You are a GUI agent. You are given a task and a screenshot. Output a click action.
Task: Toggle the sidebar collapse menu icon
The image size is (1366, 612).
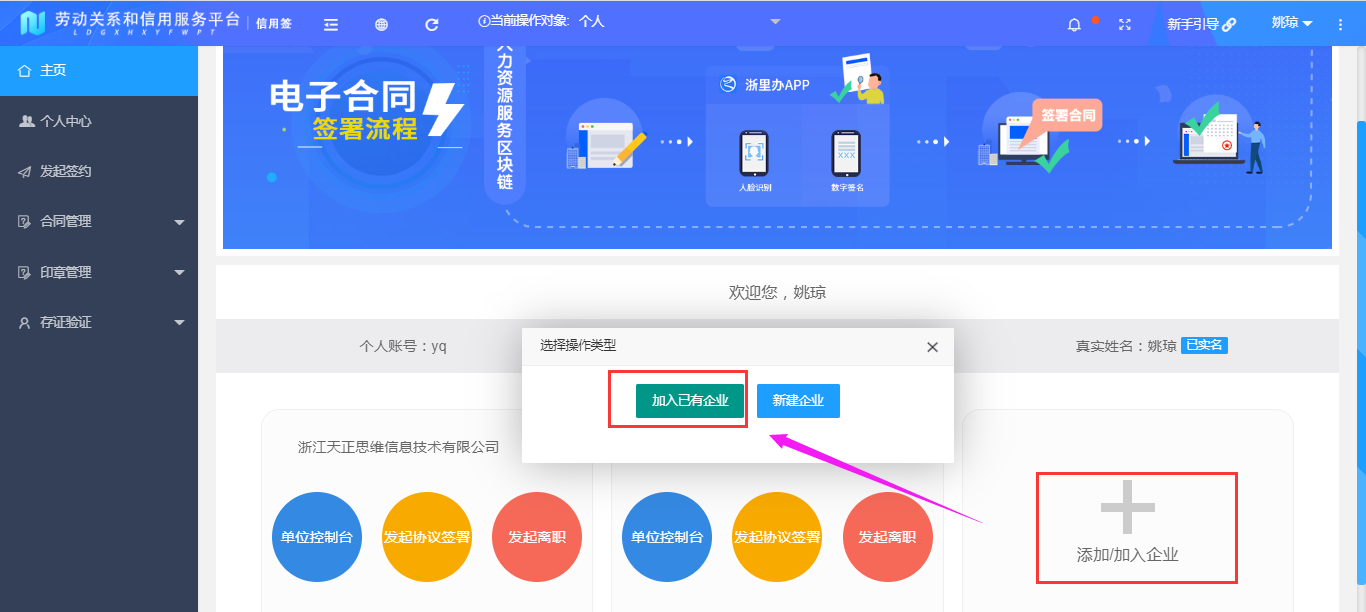(331, 25)
